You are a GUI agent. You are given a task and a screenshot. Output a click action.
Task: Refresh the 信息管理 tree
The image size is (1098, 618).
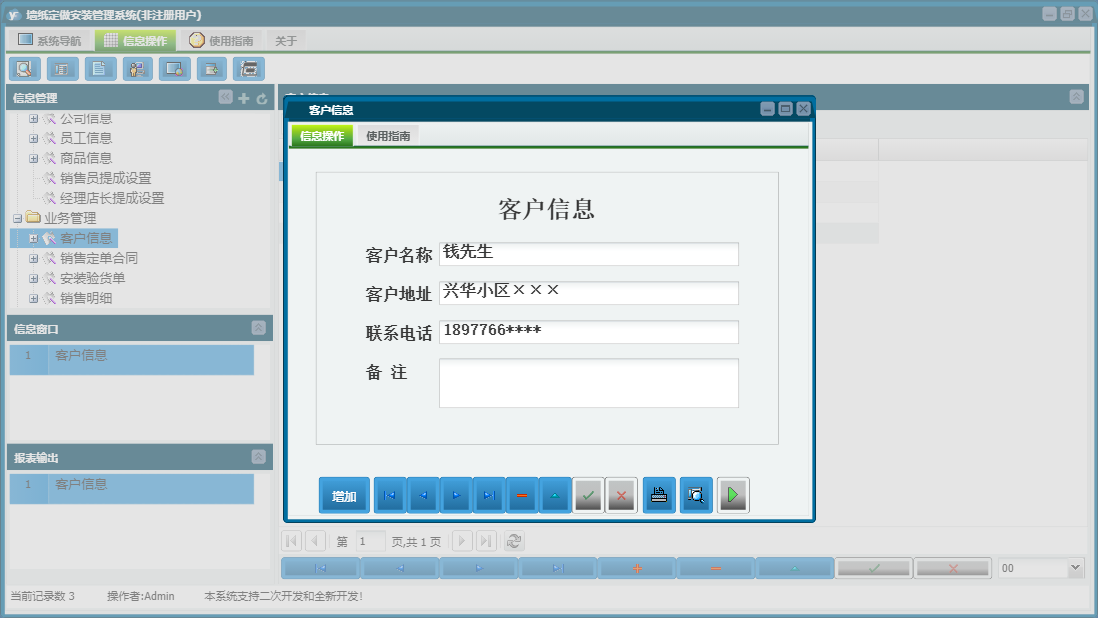click(x=262, y=98)
